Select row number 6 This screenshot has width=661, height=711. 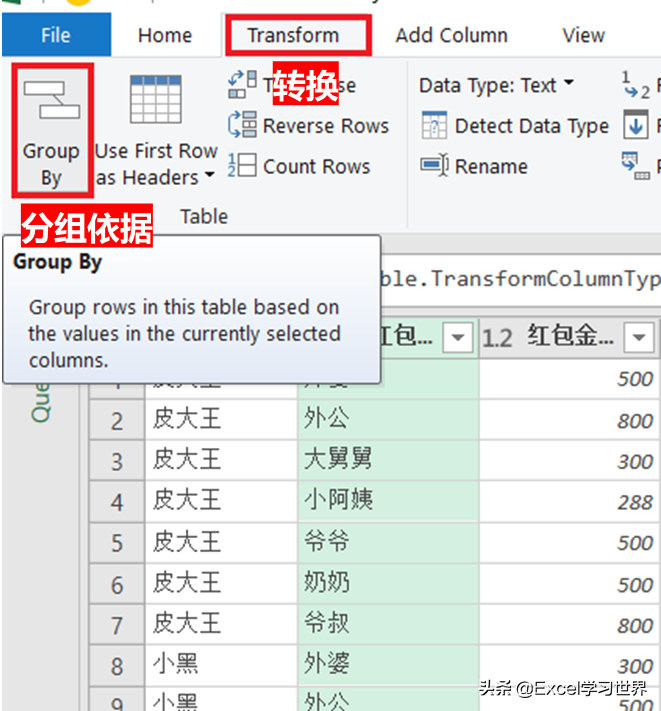[117, 584]
